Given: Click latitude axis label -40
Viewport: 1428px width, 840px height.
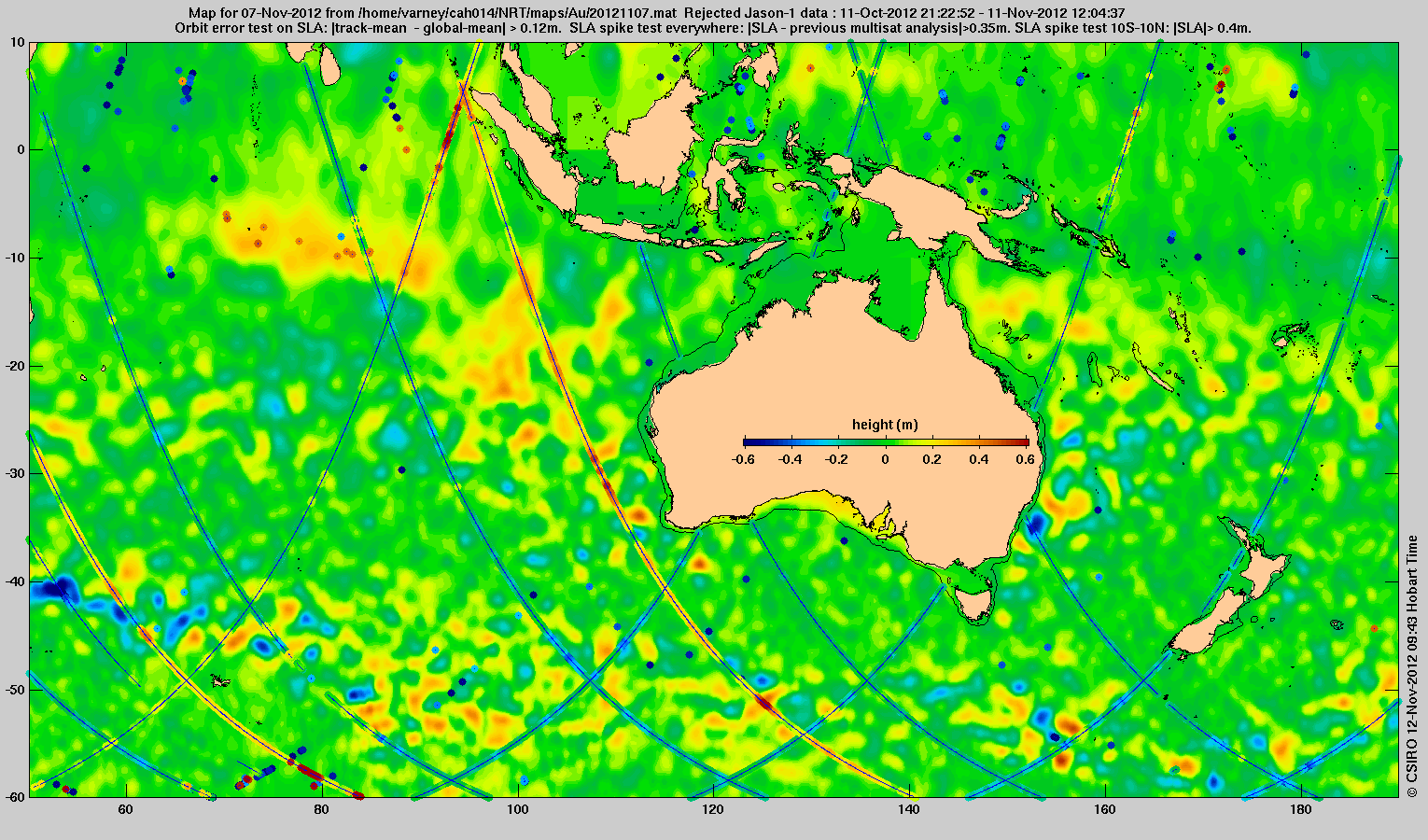Looking at the screenshot, I should [14, 581].
